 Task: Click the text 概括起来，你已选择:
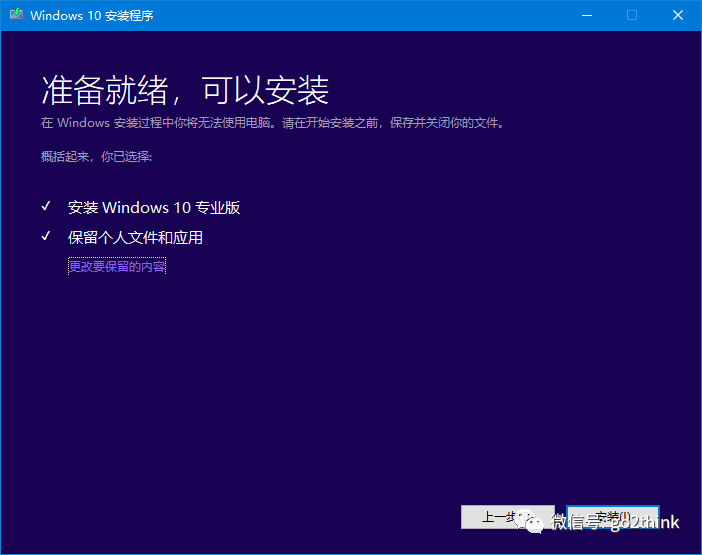pyautogui.click(x=97, y=156)
